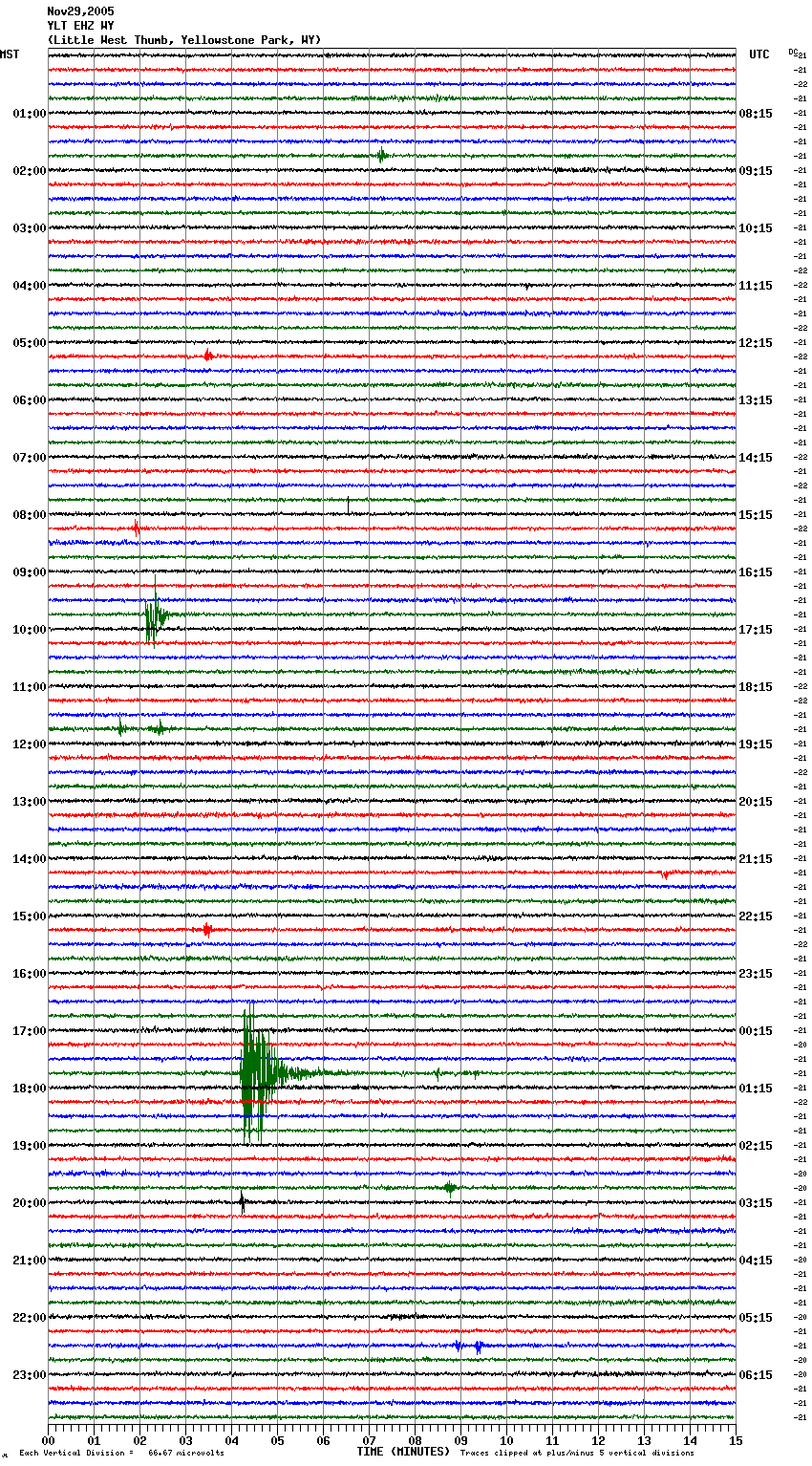Click the 08:15 UTC time label
Screen dimensions: 812x1466
(756, 114)
